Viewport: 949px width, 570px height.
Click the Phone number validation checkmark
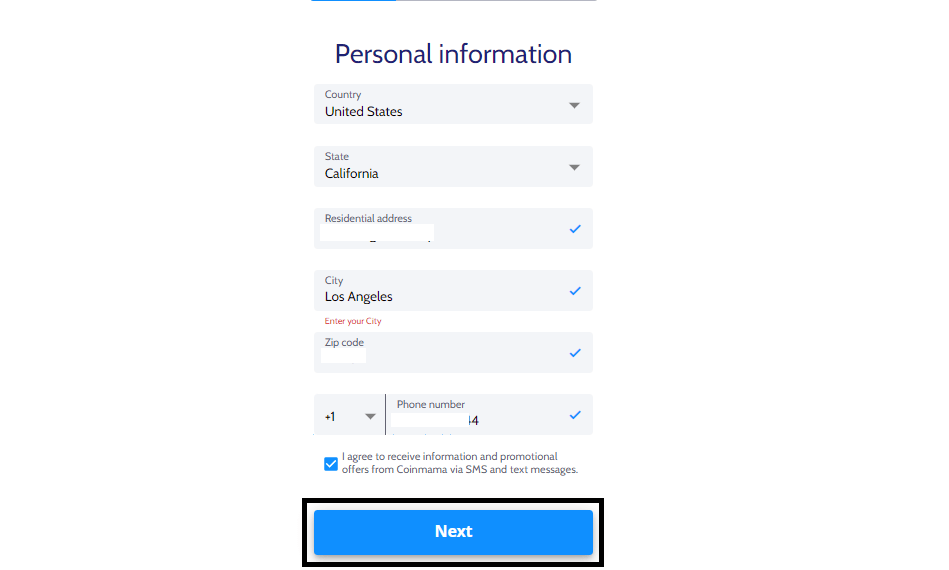(x=575, y=415)
